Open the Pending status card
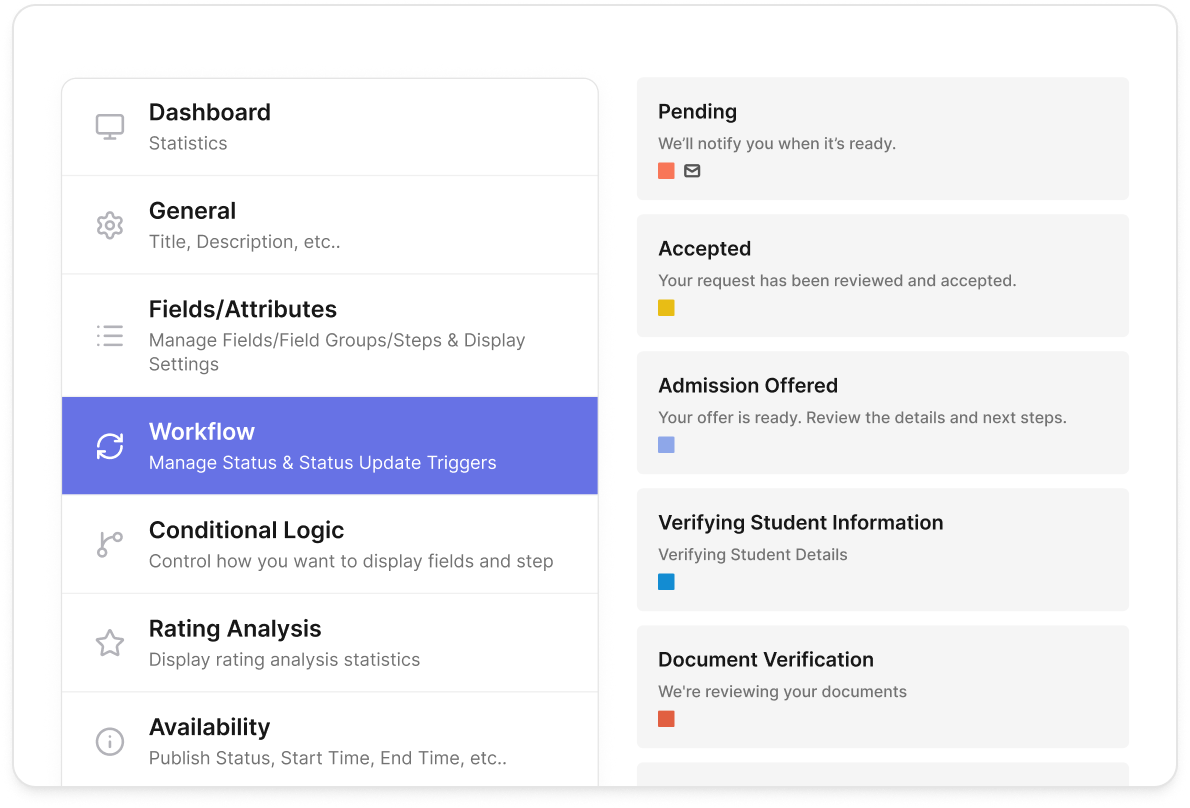This screenshot has width=1190, height=808. click(x=883, y=139)
